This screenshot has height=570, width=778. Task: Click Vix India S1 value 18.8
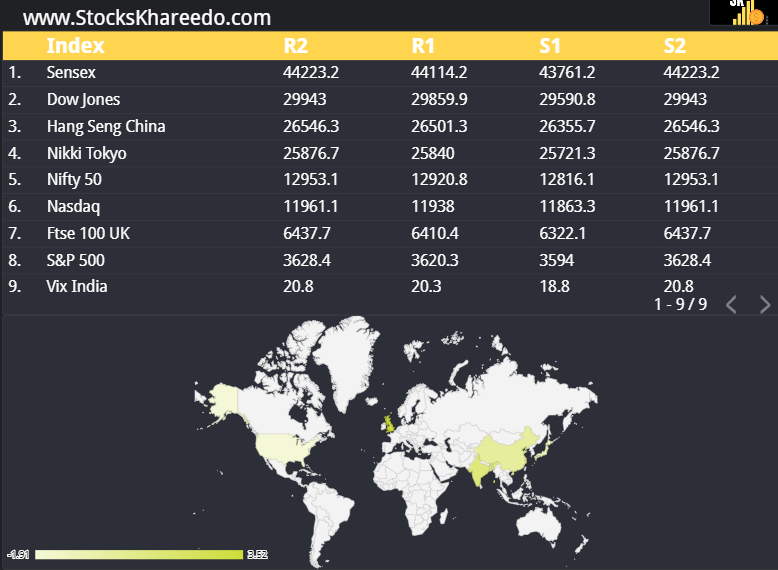[x=554, y=286]
